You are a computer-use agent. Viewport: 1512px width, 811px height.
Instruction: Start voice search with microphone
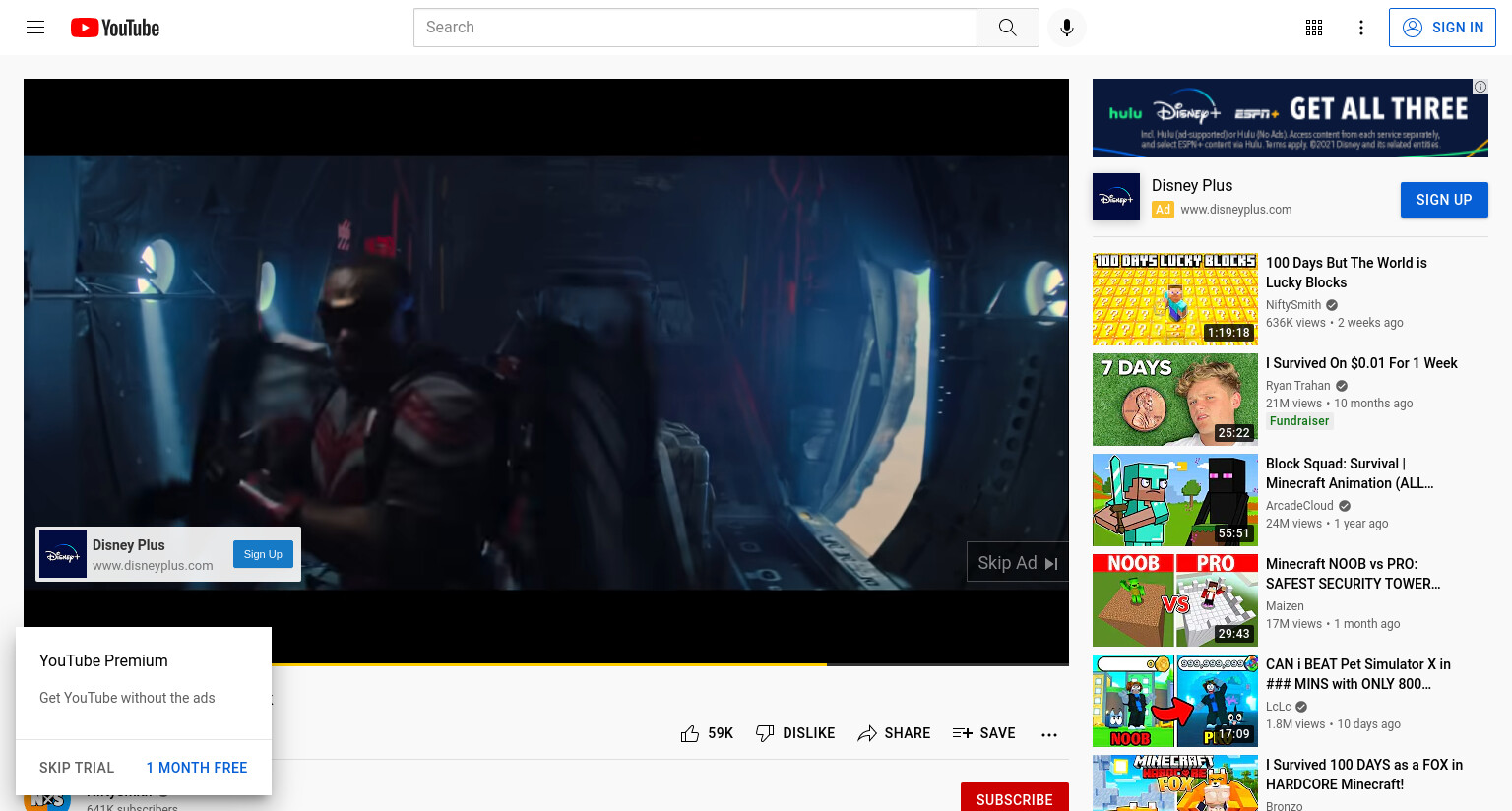1067,28
